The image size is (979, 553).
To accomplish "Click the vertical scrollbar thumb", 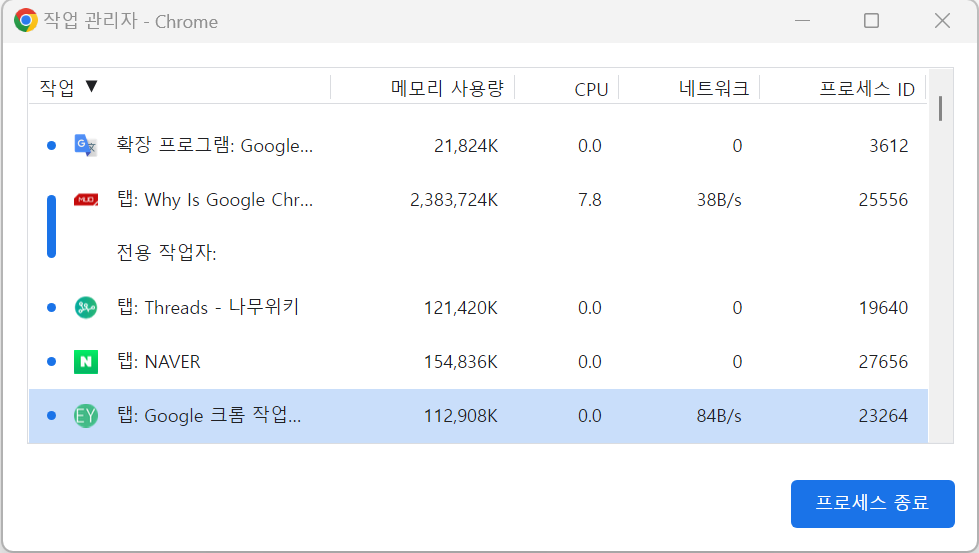I will [940, 109].
